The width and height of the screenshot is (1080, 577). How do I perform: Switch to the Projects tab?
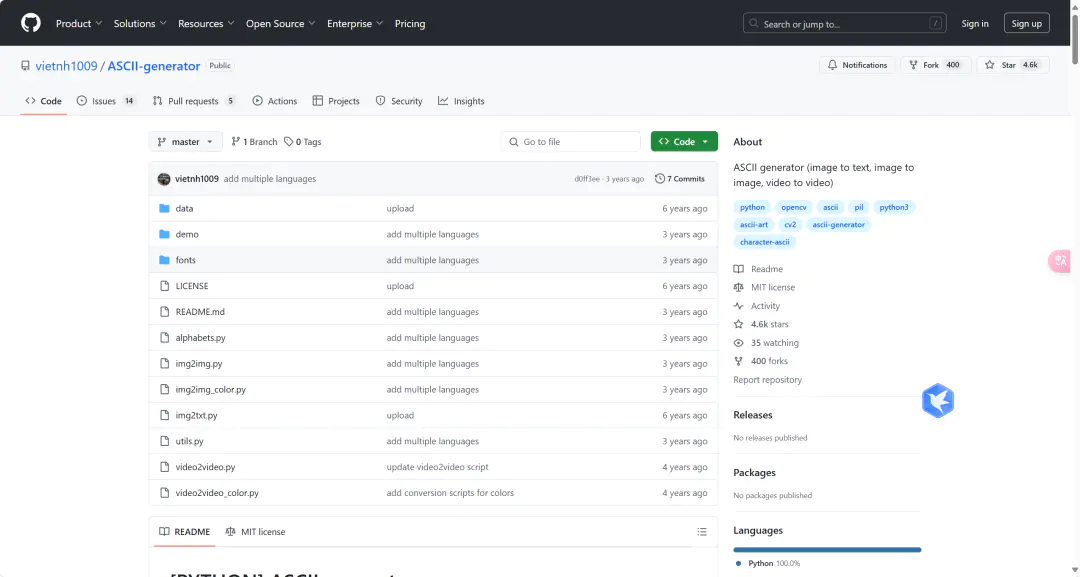(x=336, y=101)
